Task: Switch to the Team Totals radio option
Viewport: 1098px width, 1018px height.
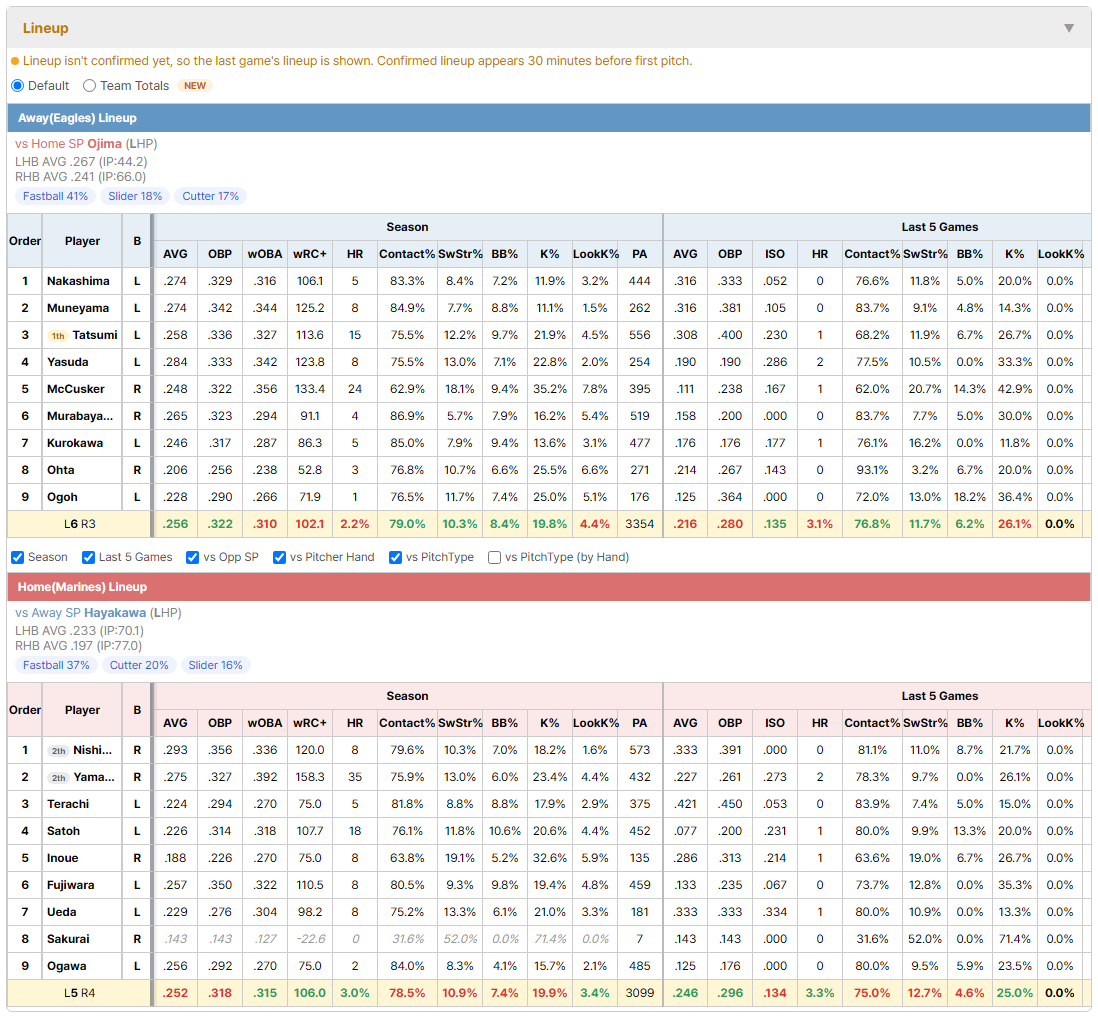Action: pos(90,85)
